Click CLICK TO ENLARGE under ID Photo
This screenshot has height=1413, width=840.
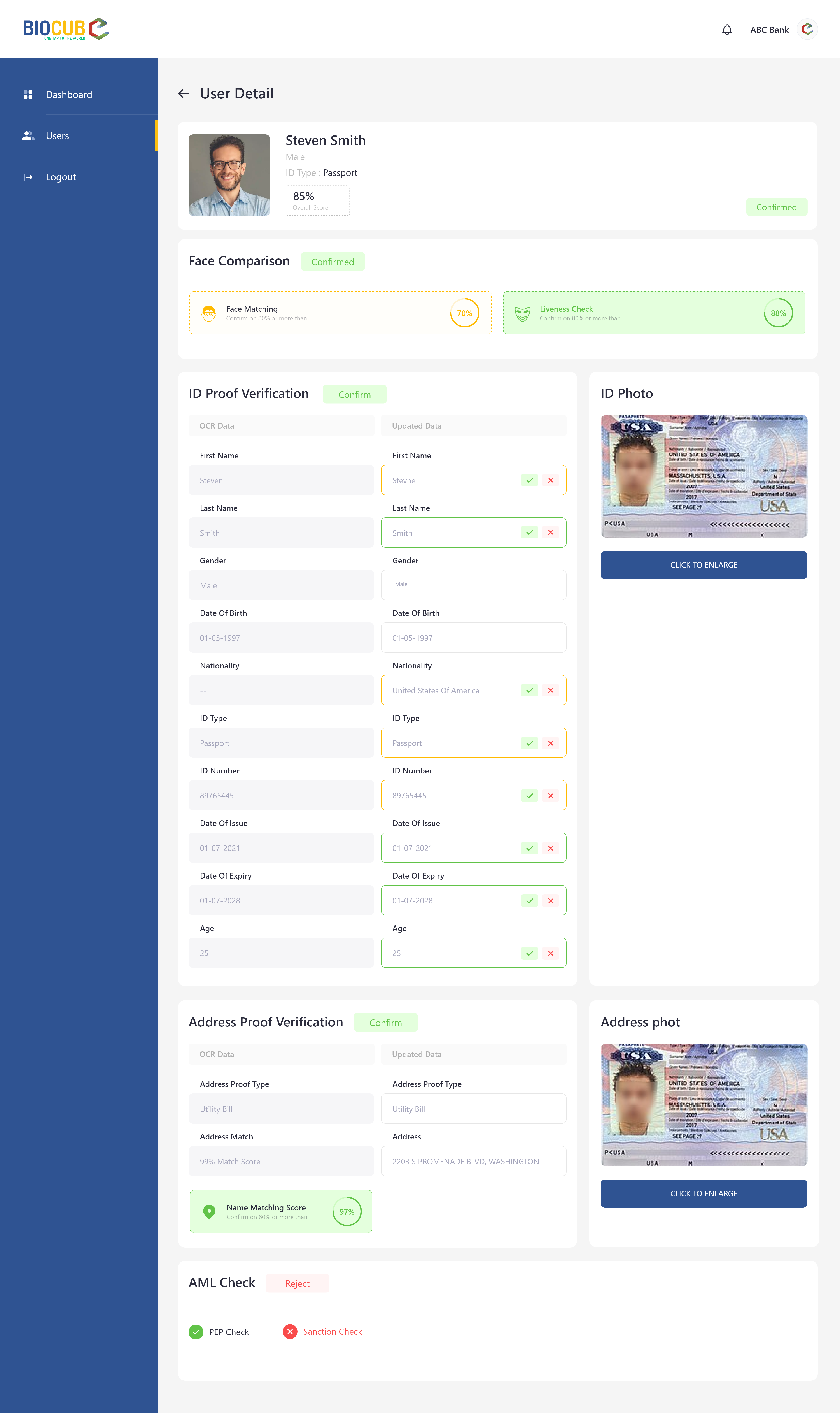pyautogui.click(x=703, y=565)
